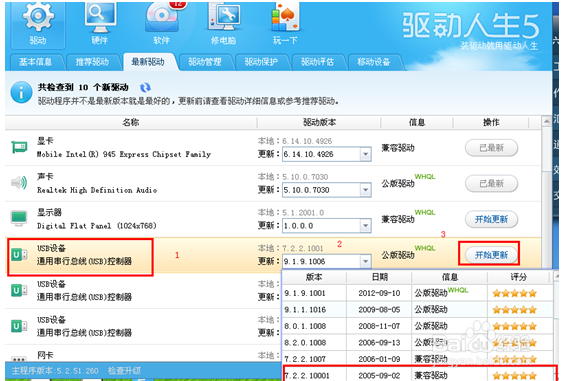
Task: Click the 显卡 graphics card icon
Action: tap(19, 147)
